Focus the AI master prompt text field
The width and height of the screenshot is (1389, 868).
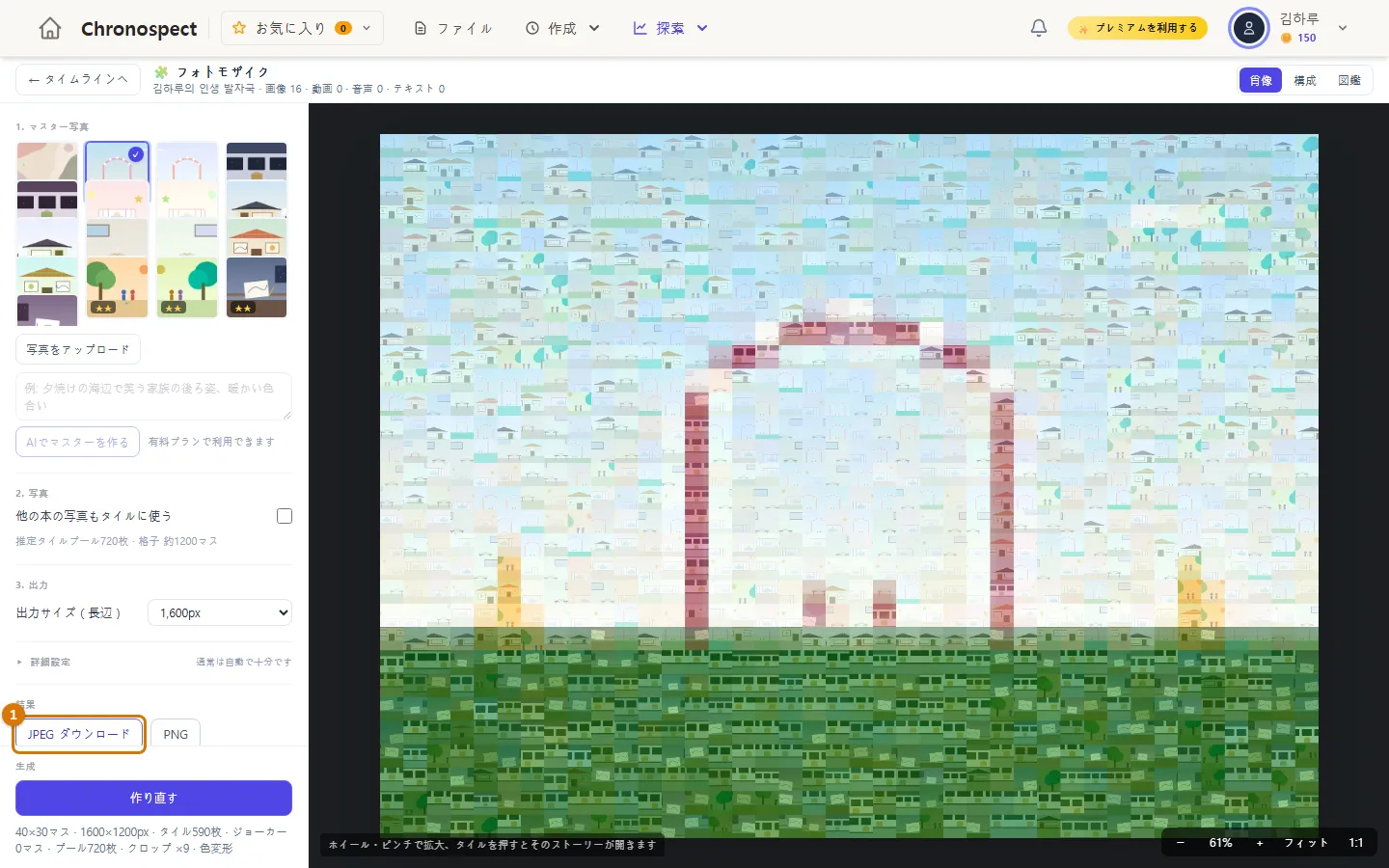tap(153, 396)
